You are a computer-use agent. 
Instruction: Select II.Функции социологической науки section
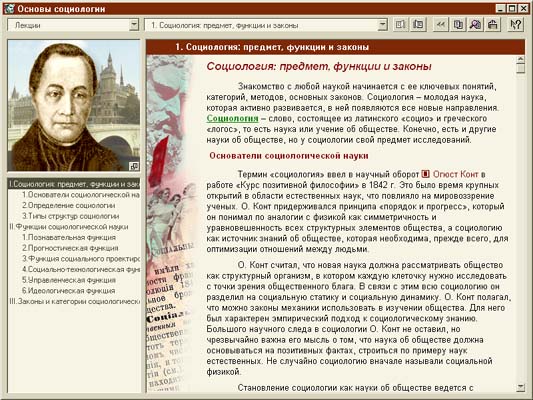69,227
